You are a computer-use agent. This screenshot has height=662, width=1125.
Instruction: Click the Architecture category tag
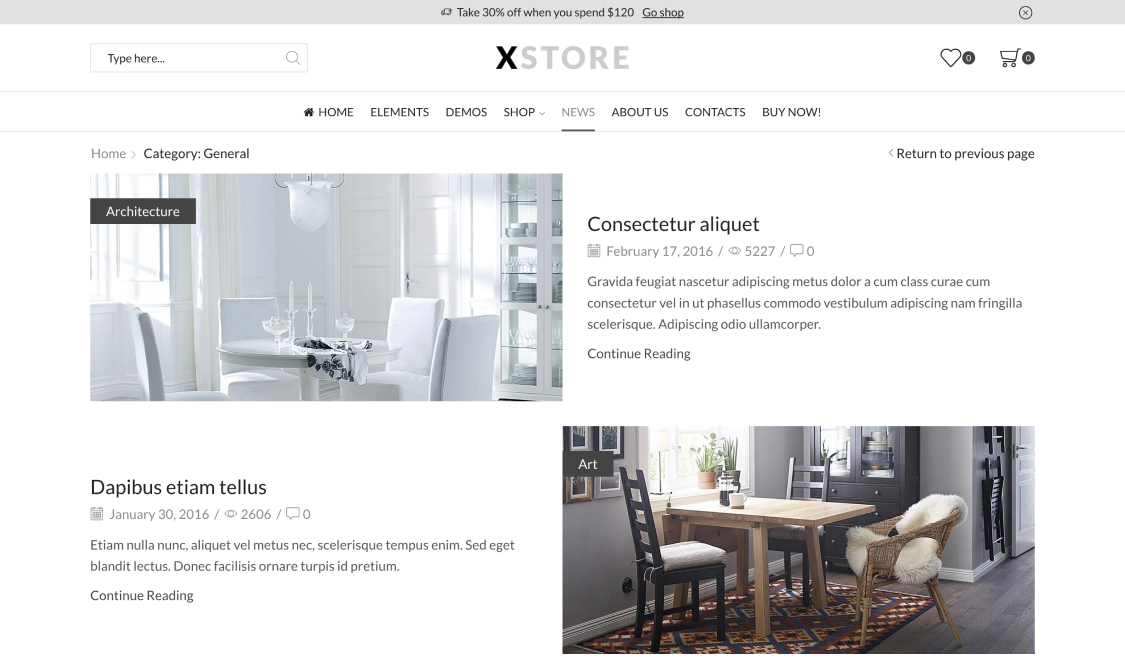pos(143,211)
